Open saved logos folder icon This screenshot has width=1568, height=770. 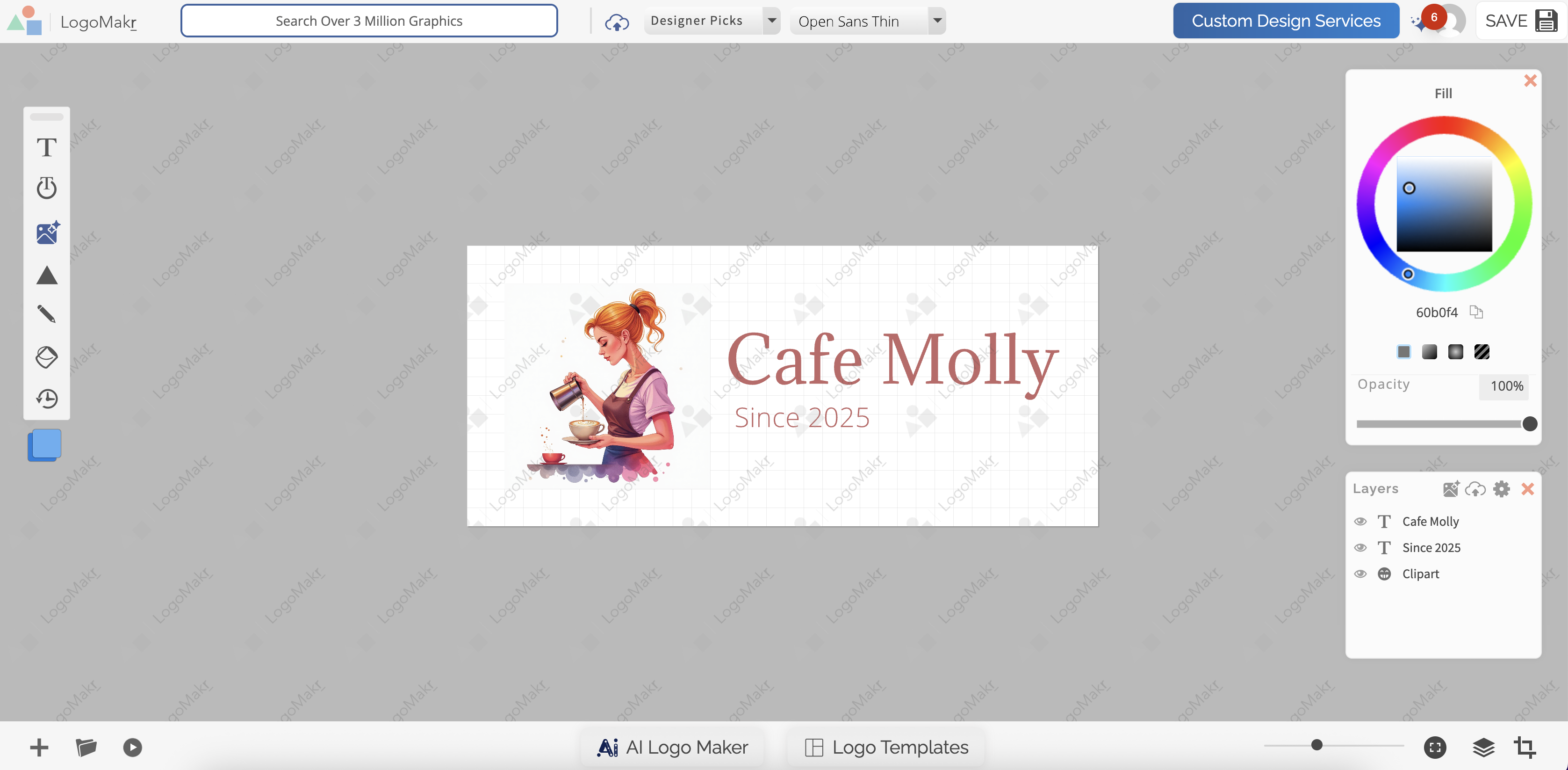coord(86,747)
